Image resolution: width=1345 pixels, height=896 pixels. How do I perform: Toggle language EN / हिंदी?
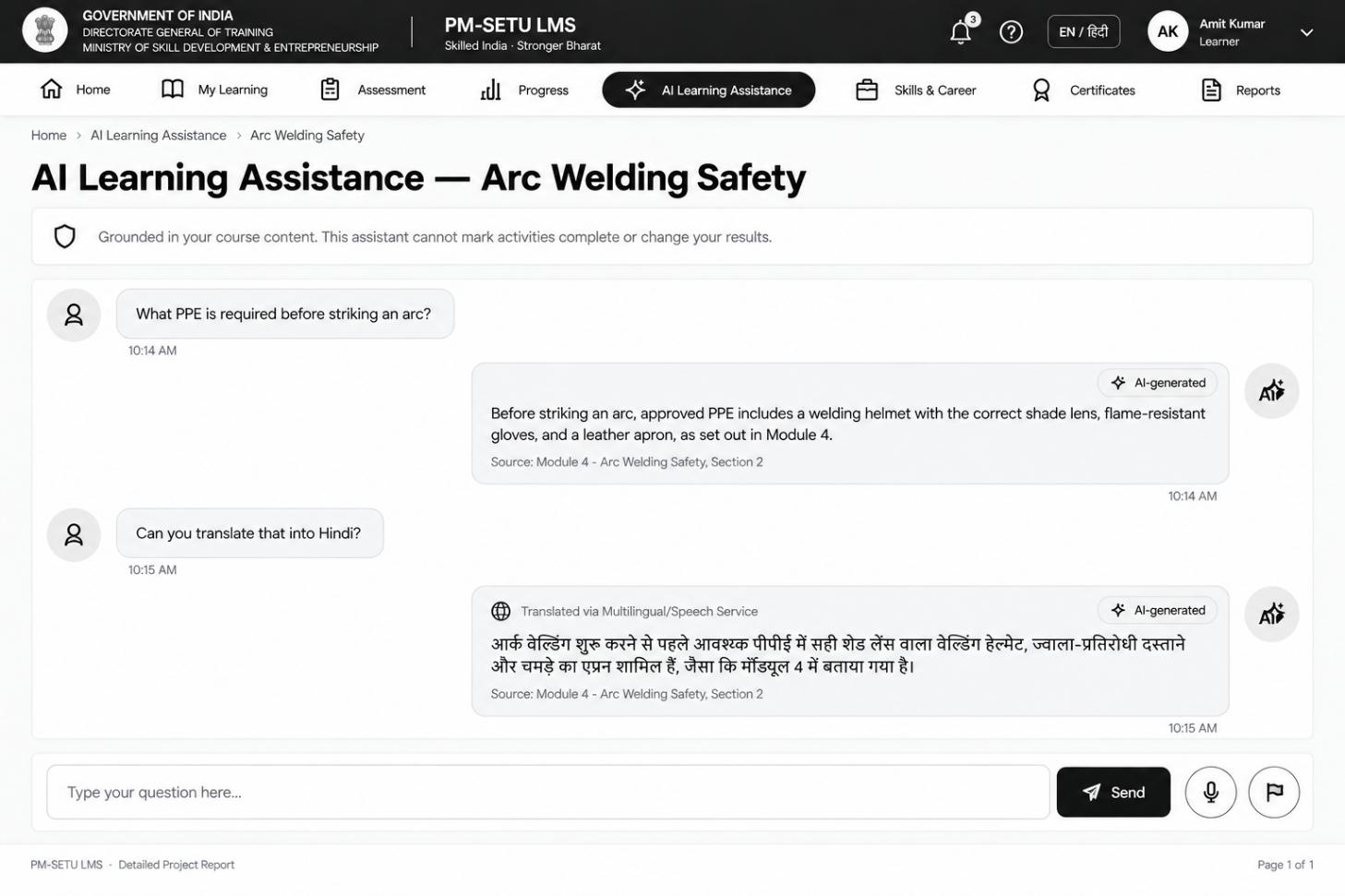[x=1084, y=31]
